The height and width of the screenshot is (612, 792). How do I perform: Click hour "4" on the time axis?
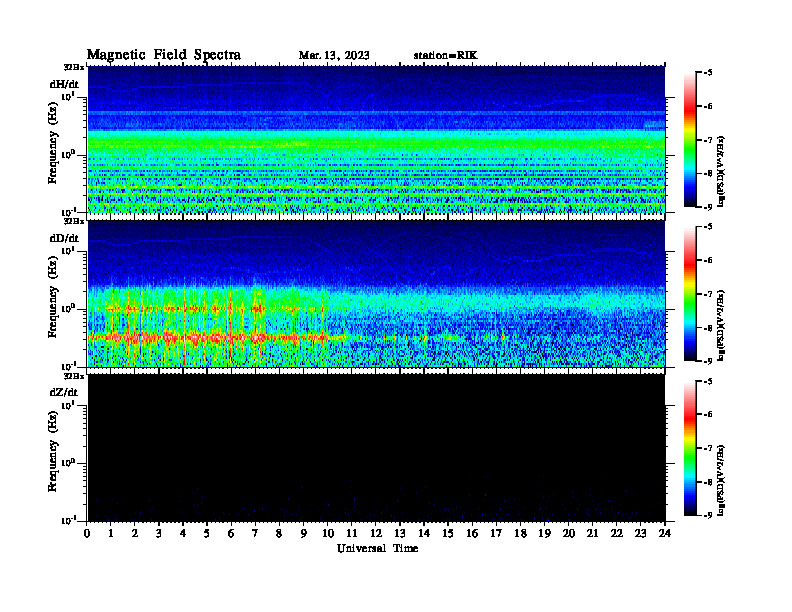183,533
